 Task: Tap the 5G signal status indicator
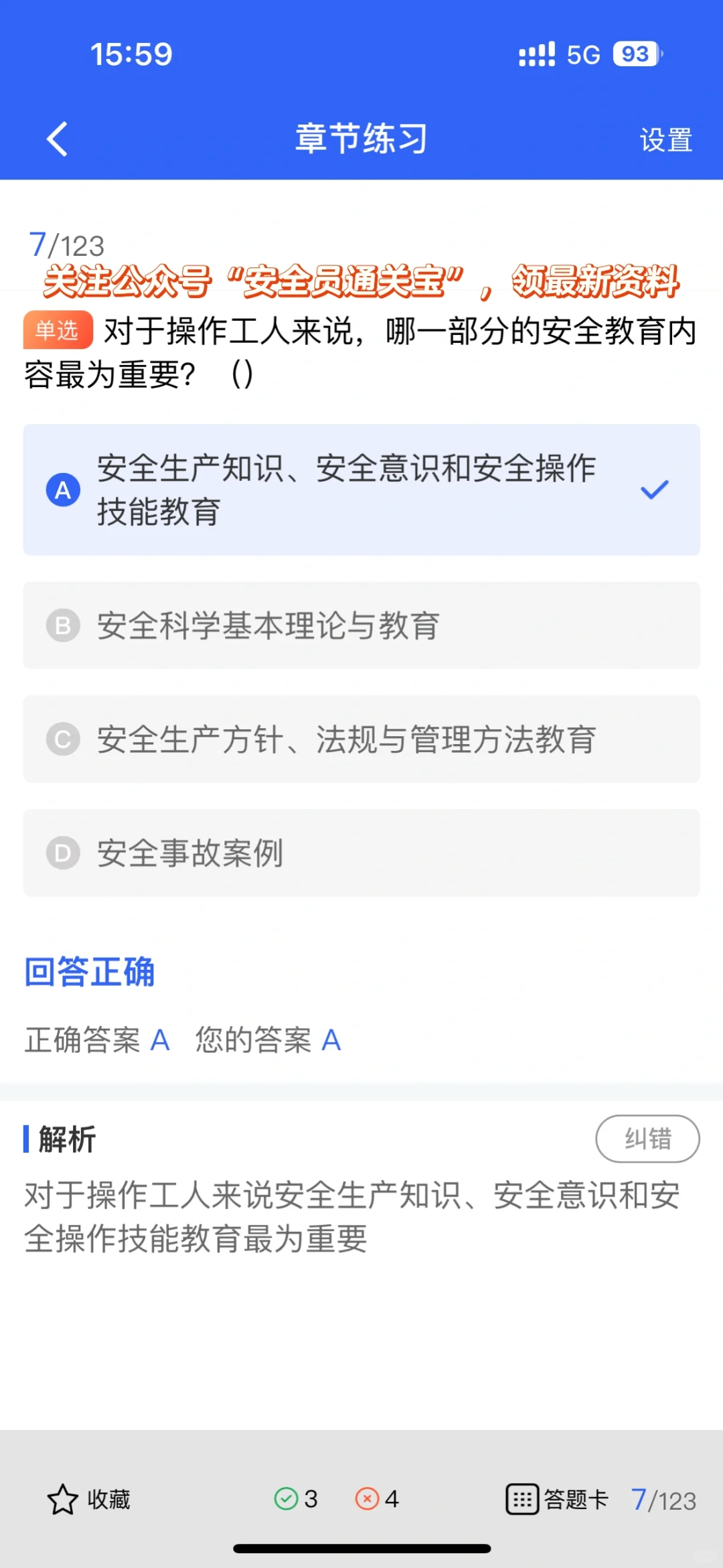[x=584, y=54]
